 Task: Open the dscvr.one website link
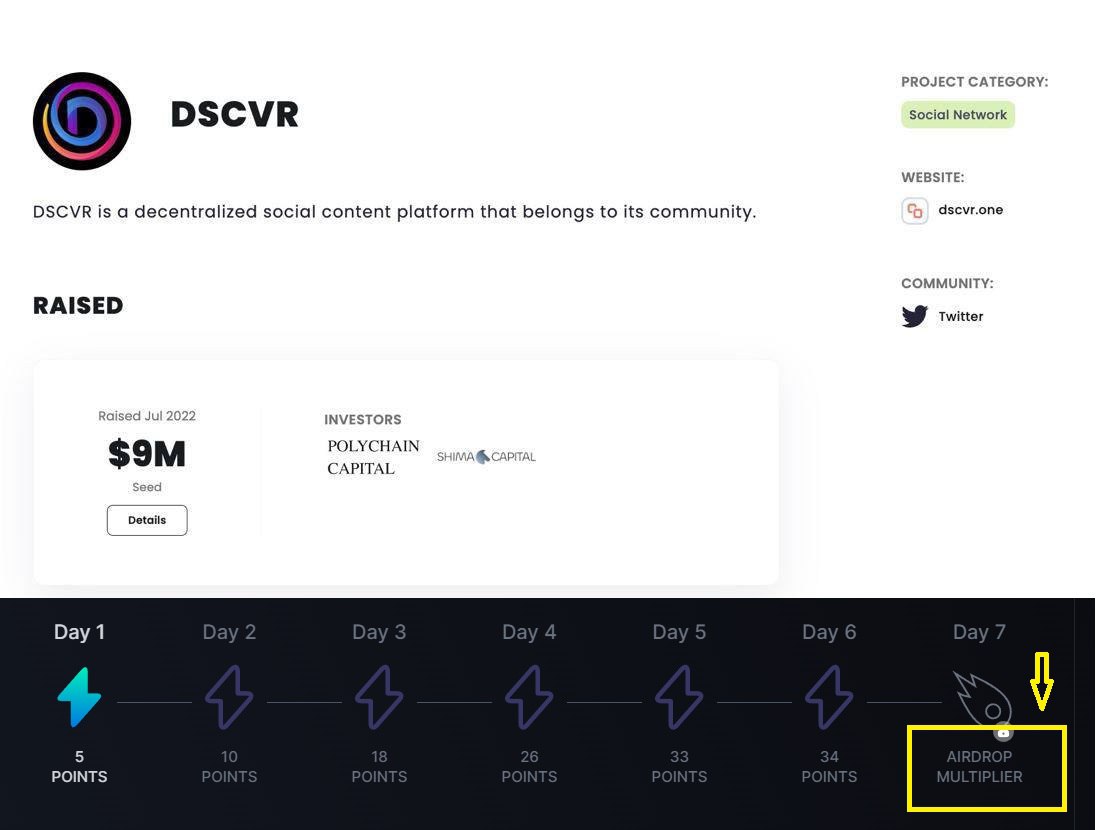[x=970, y=210]
